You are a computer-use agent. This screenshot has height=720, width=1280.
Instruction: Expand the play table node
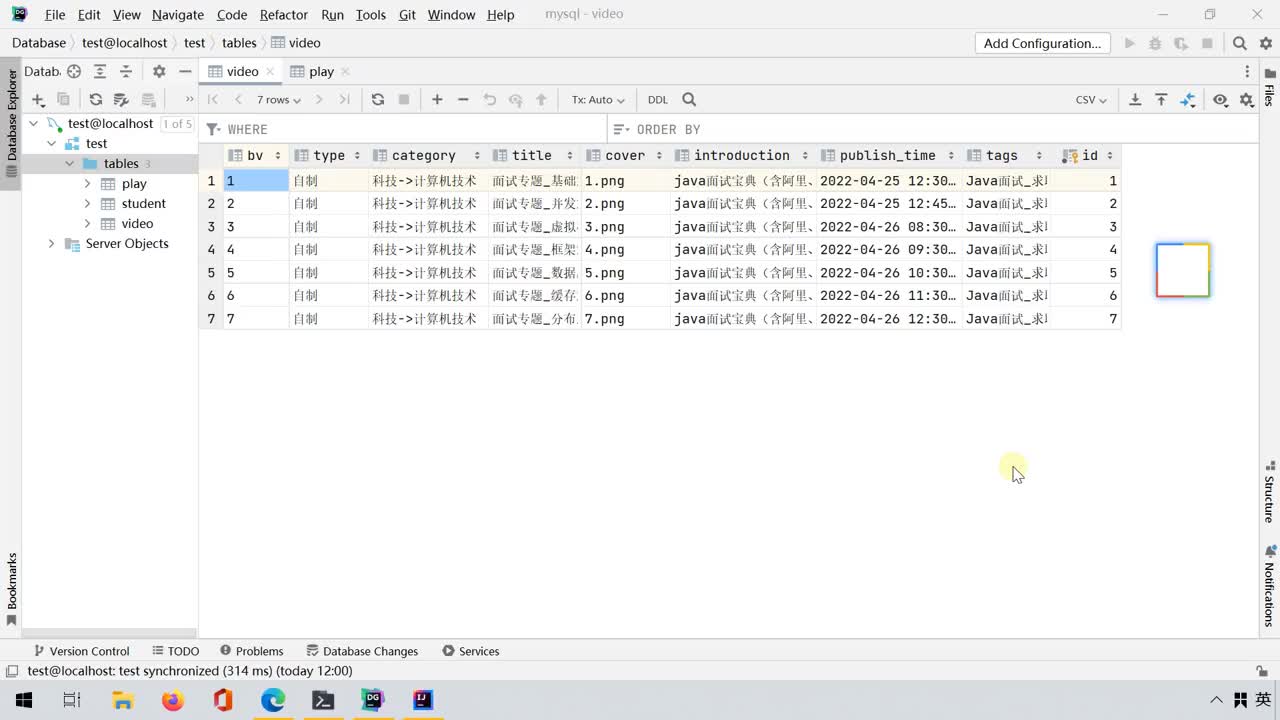87,183
